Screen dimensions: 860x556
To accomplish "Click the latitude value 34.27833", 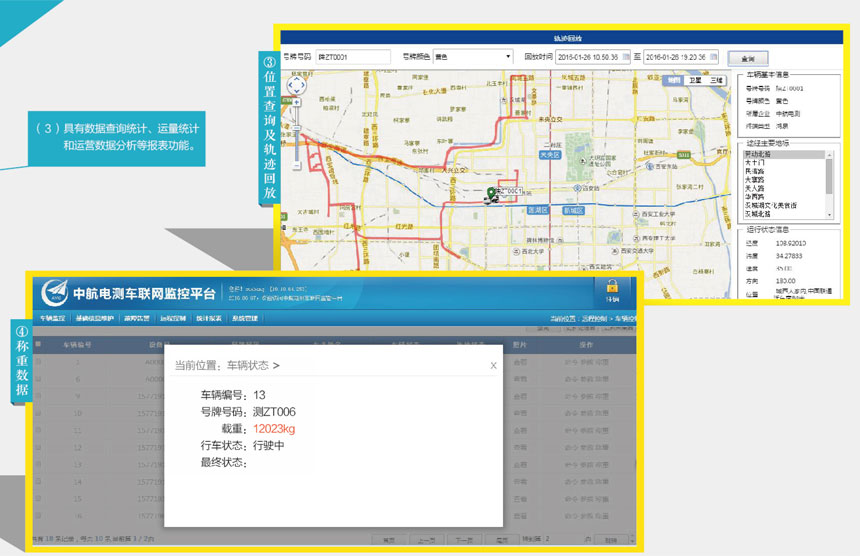I will click(789, 256).
